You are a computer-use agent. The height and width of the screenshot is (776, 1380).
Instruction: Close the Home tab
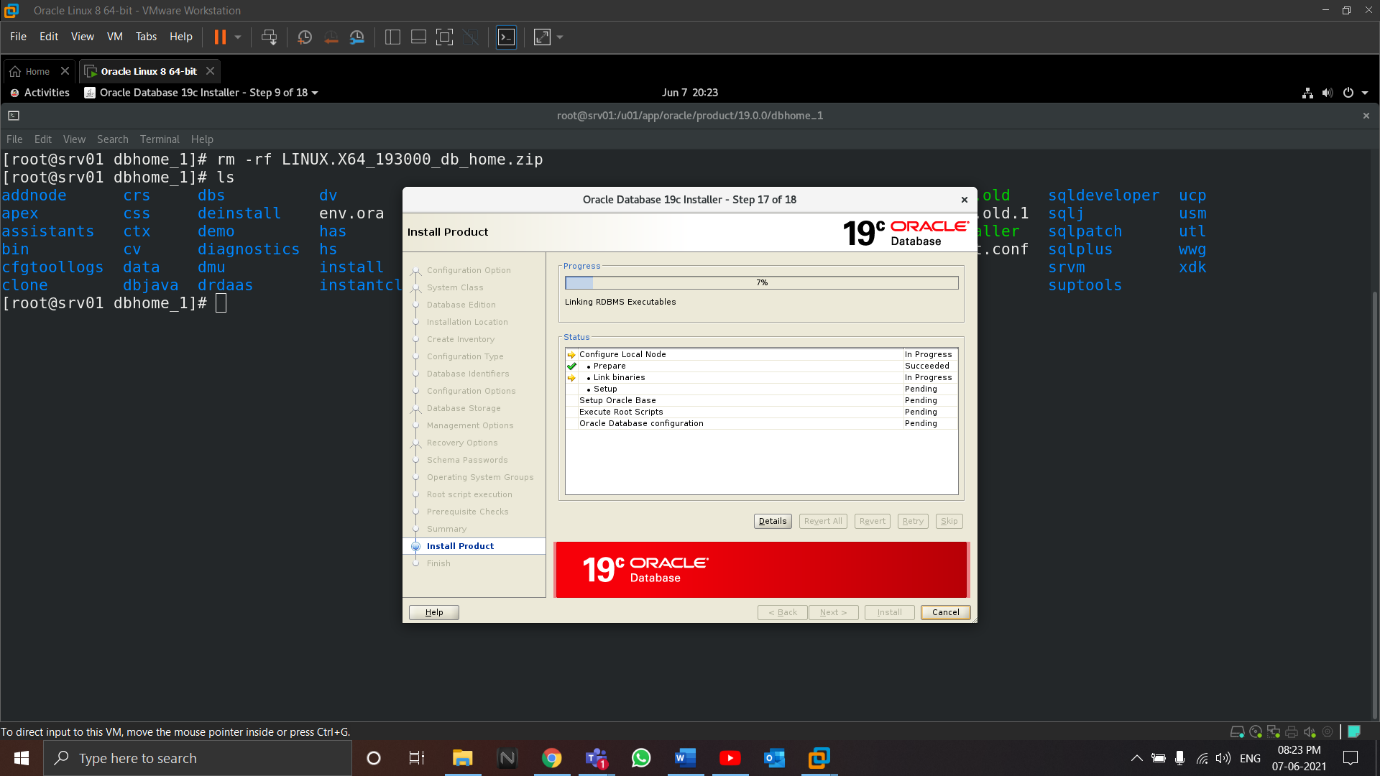tap(65, 71)
